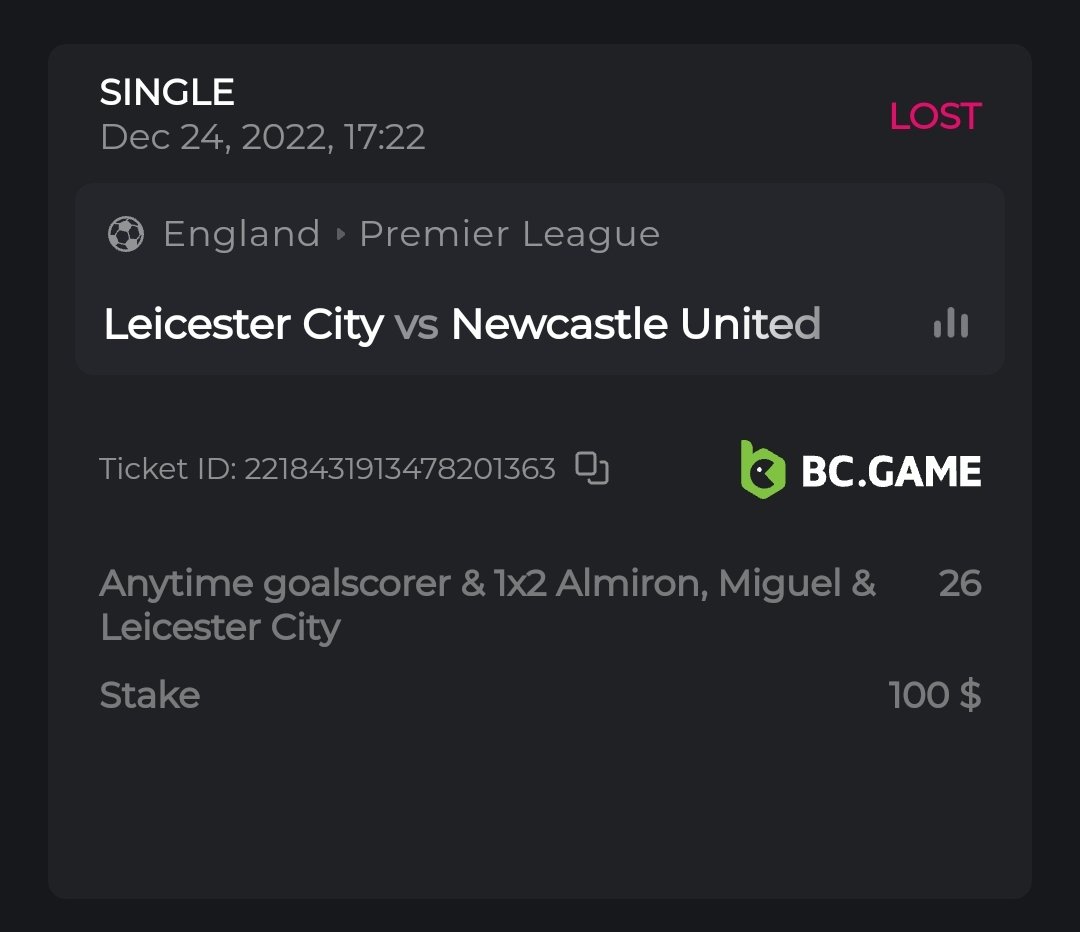Image resolution: width=1080 pixels, height=932 pixels.
Task: Click the odds value 26
Action: tap(960, 584)
